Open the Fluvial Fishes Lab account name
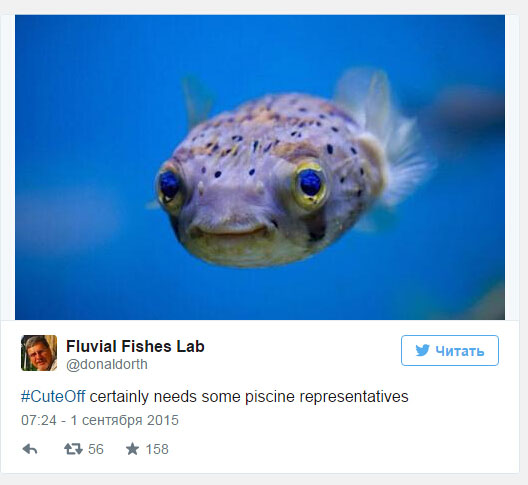The width and height of the screenshot is (528, 485). point(135,346)
